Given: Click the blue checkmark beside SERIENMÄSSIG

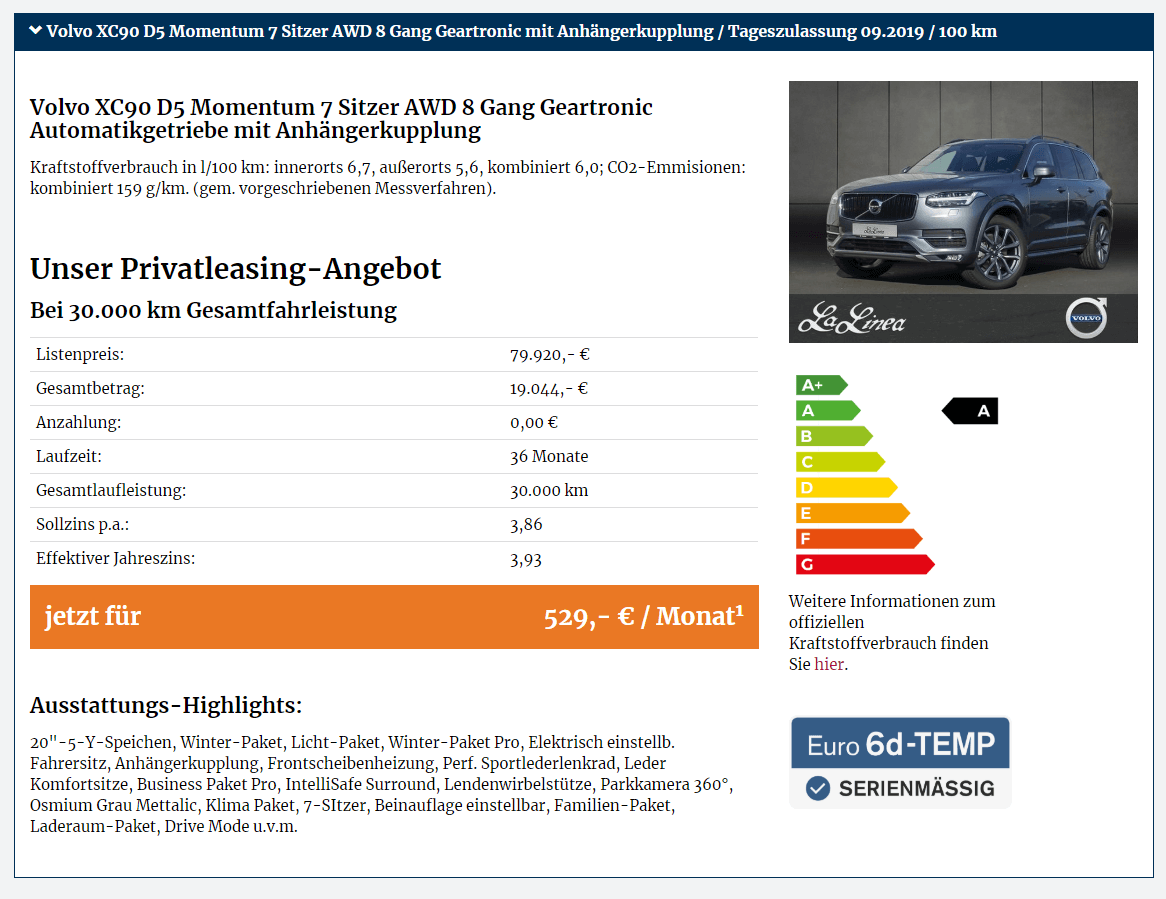Looking at the screenshot, I should click(818, 788).
